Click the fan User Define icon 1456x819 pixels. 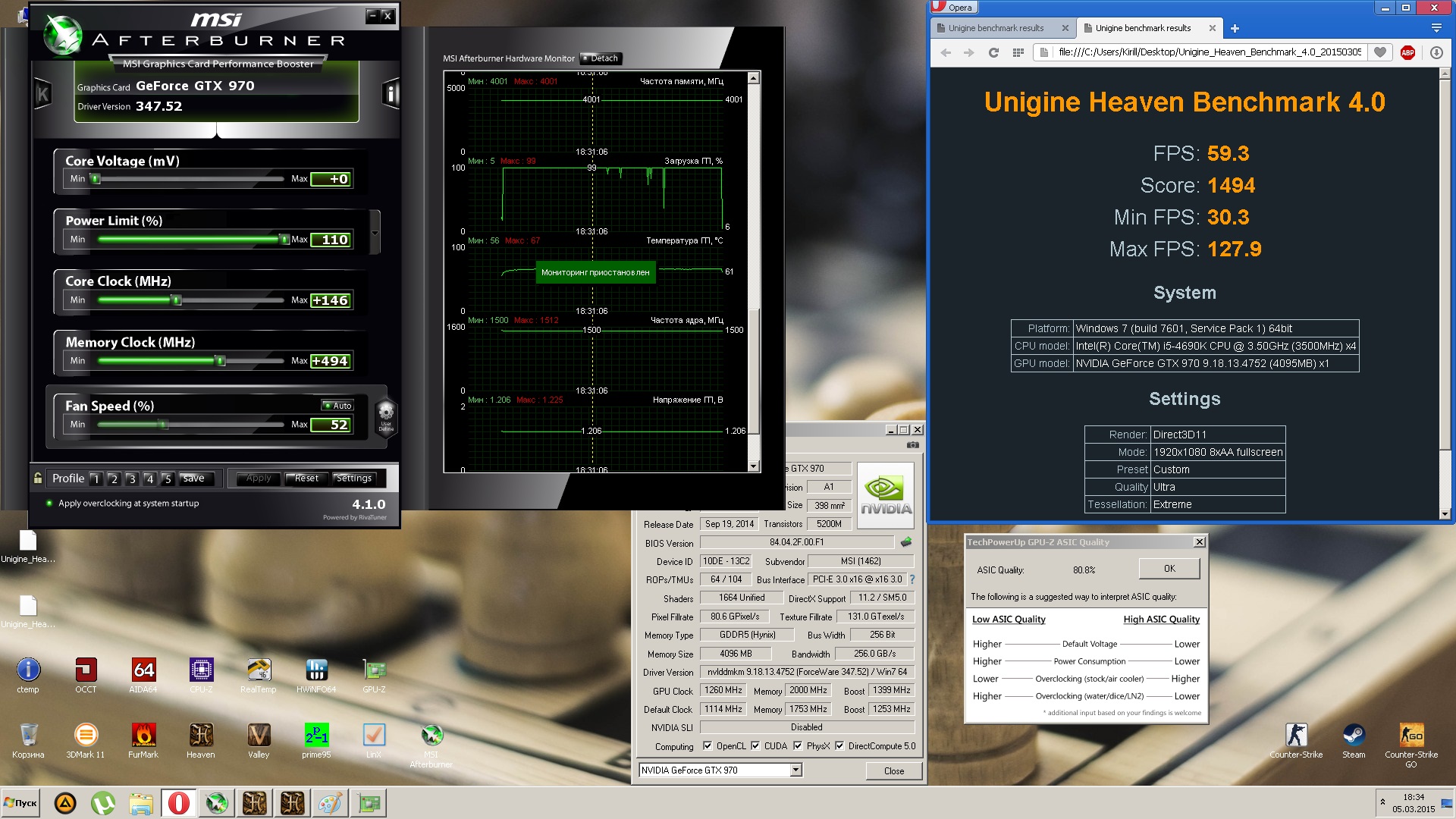coord(386,416)
